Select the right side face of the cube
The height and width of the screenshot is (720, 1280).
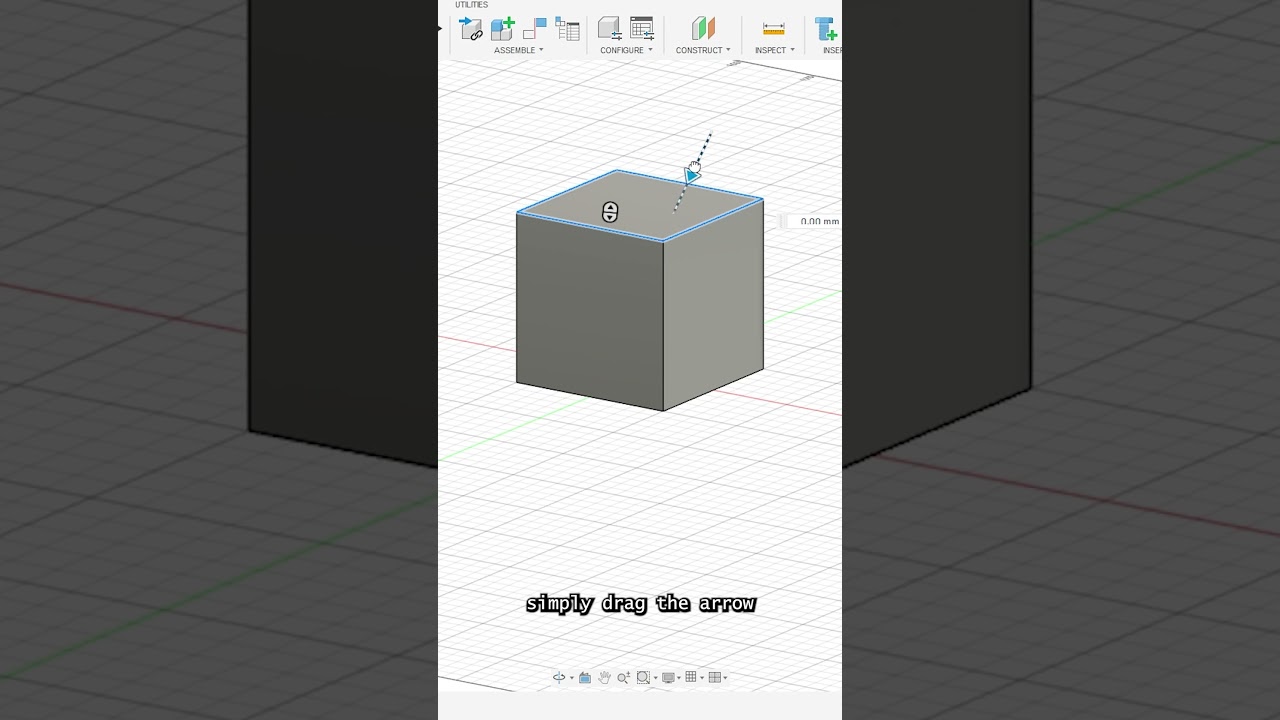[x=714, y=304]
